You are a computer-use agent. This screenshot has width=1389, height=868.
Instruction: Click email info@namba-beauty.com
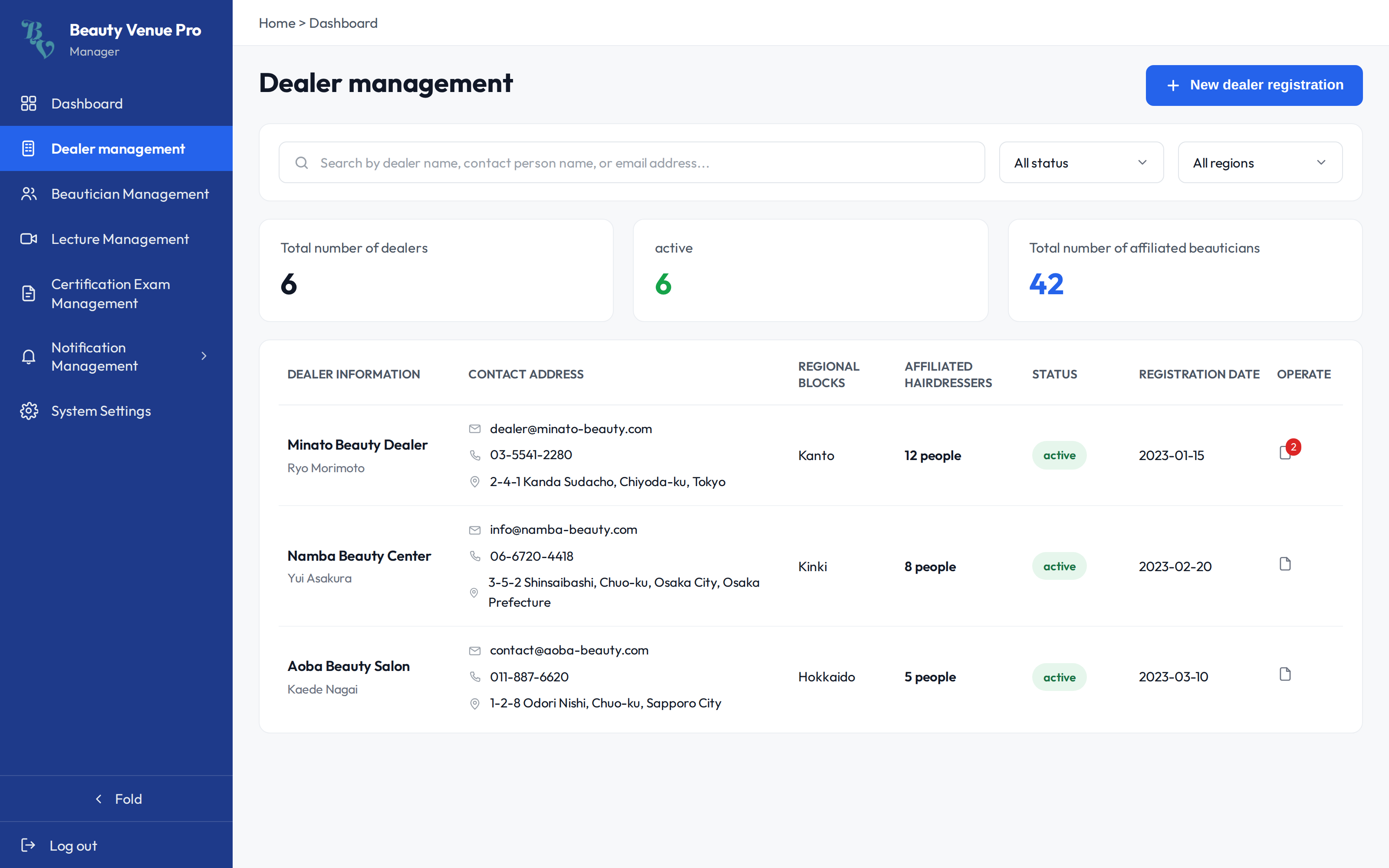coord(563,529)
